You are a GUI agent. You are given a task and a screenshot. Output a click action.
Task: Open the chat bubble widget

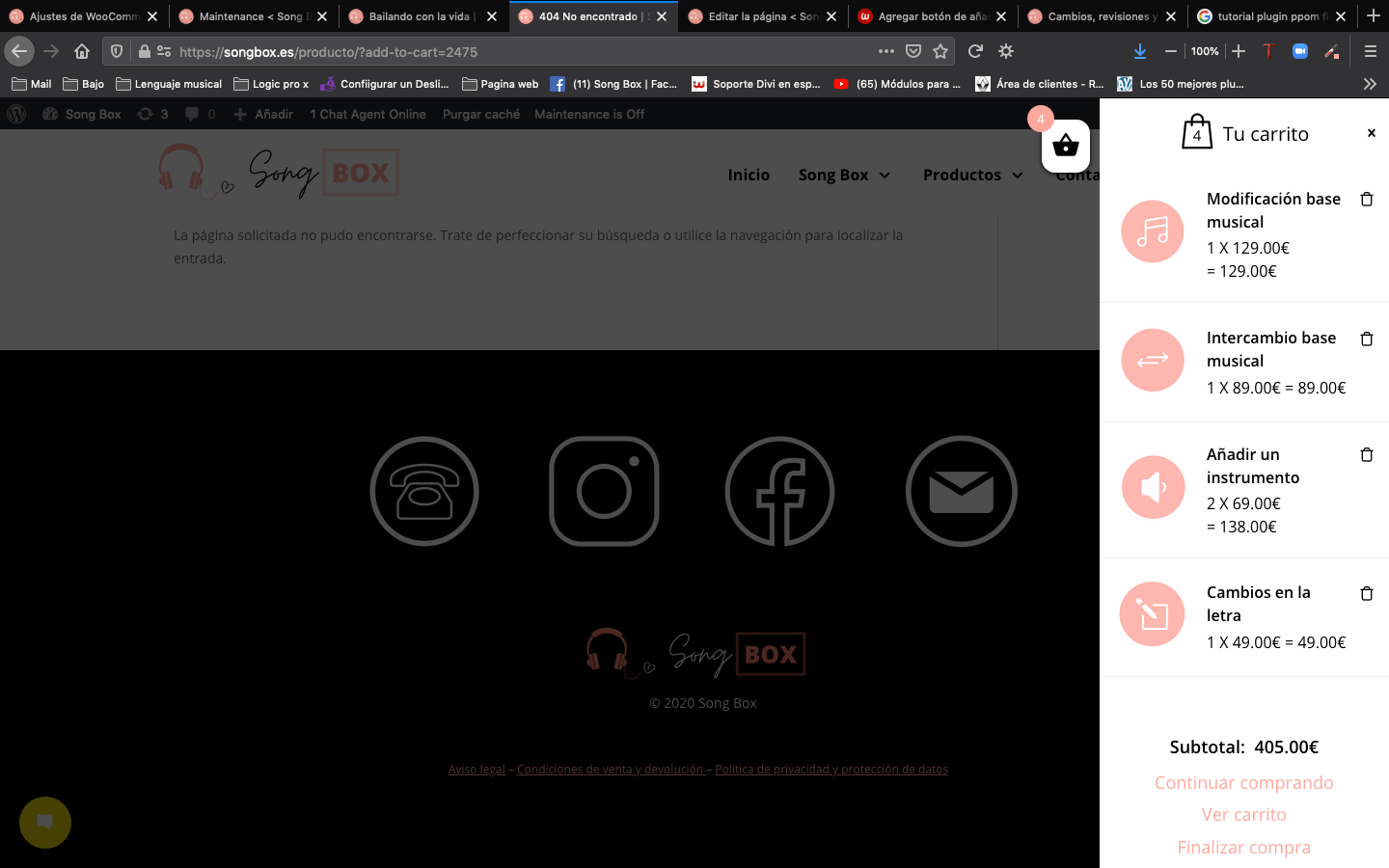[45, 823]
